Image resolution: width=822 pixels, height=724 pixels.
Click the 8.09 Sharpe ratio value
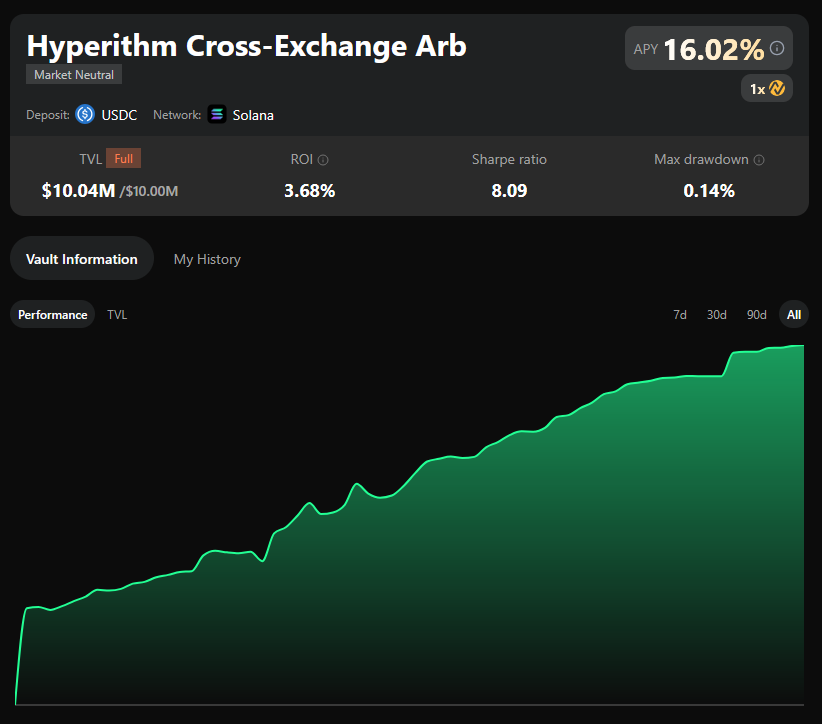click(509, 191)
